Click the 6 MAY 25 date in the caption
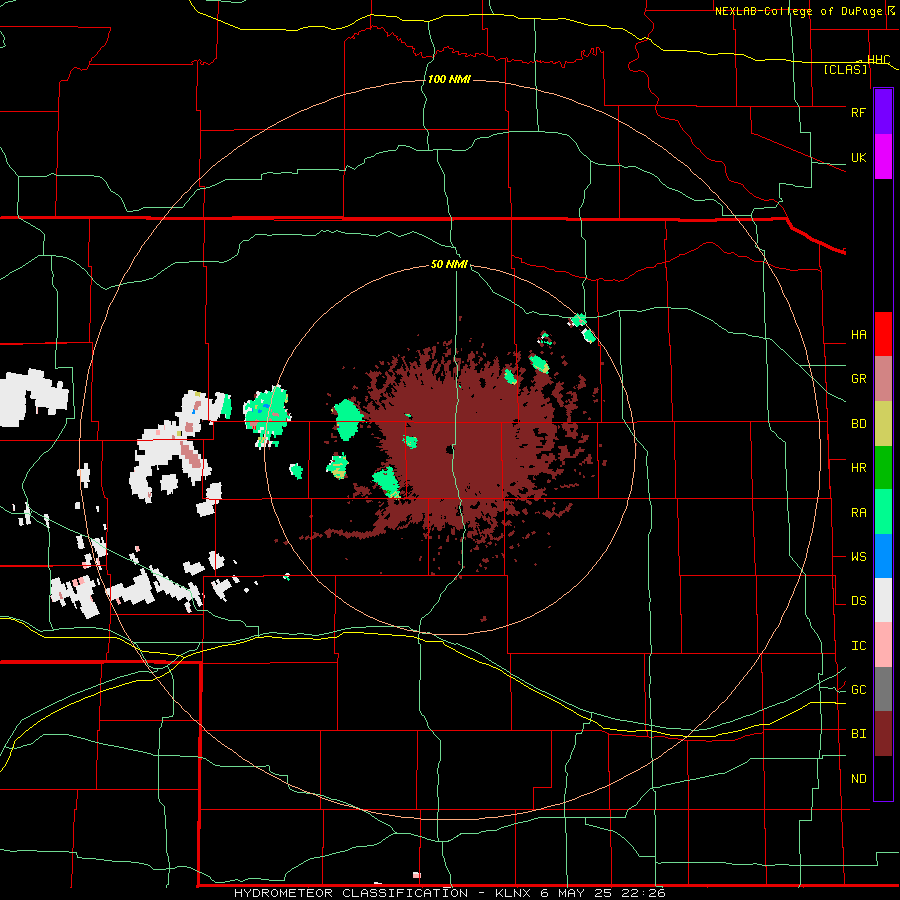 pyautogui.click(x=578, y=893)
